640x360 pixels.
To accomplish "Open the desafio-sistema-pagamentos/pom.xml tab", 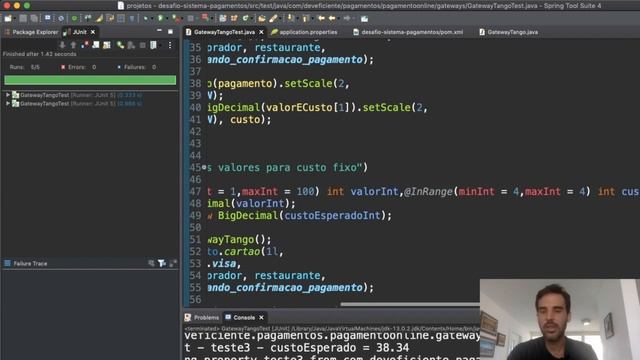I will tap(408, 32).
